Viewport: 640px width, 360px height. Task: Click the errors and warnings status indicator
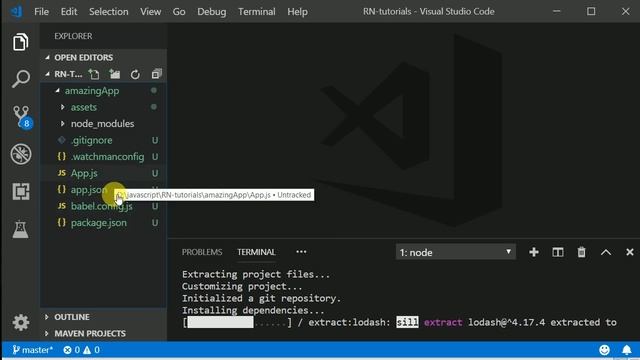(82, 350)
